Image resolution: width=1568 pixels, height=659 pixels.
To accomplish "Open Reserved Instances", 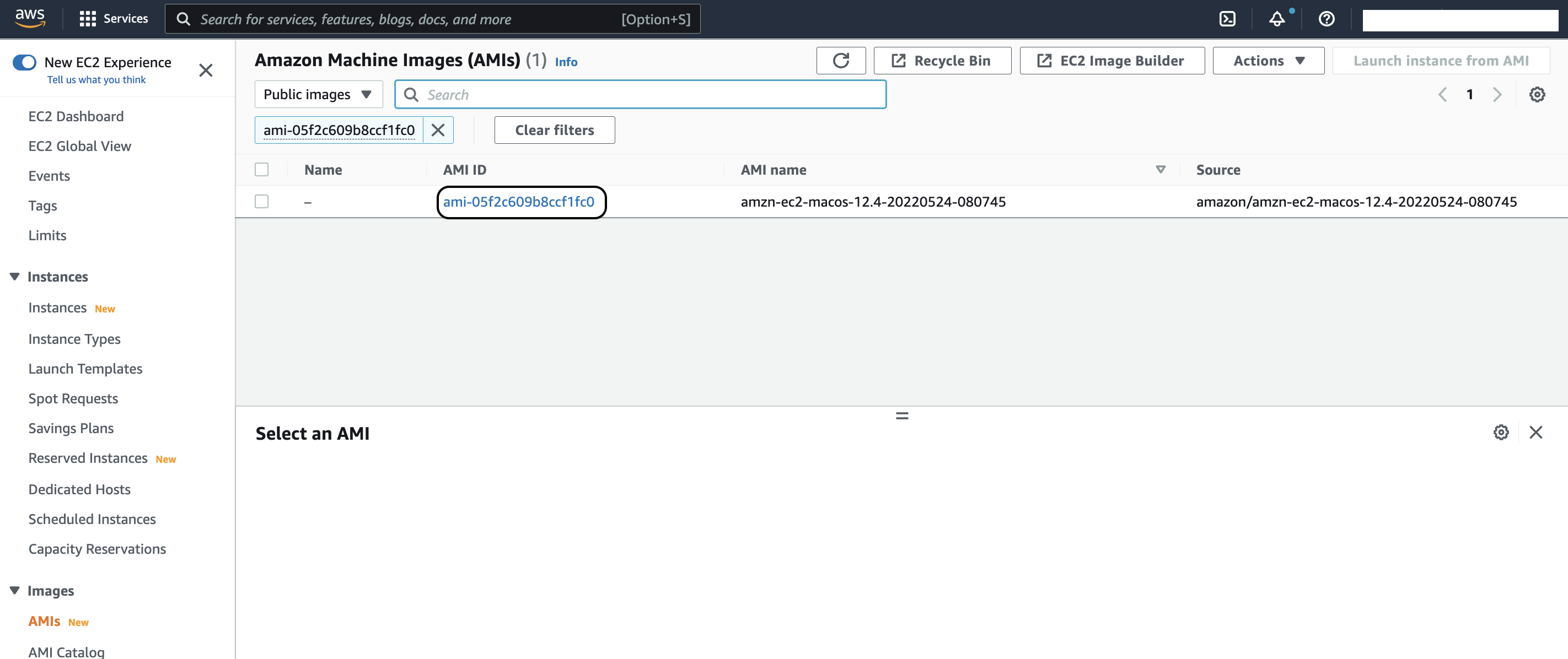I will pos(88,457).
